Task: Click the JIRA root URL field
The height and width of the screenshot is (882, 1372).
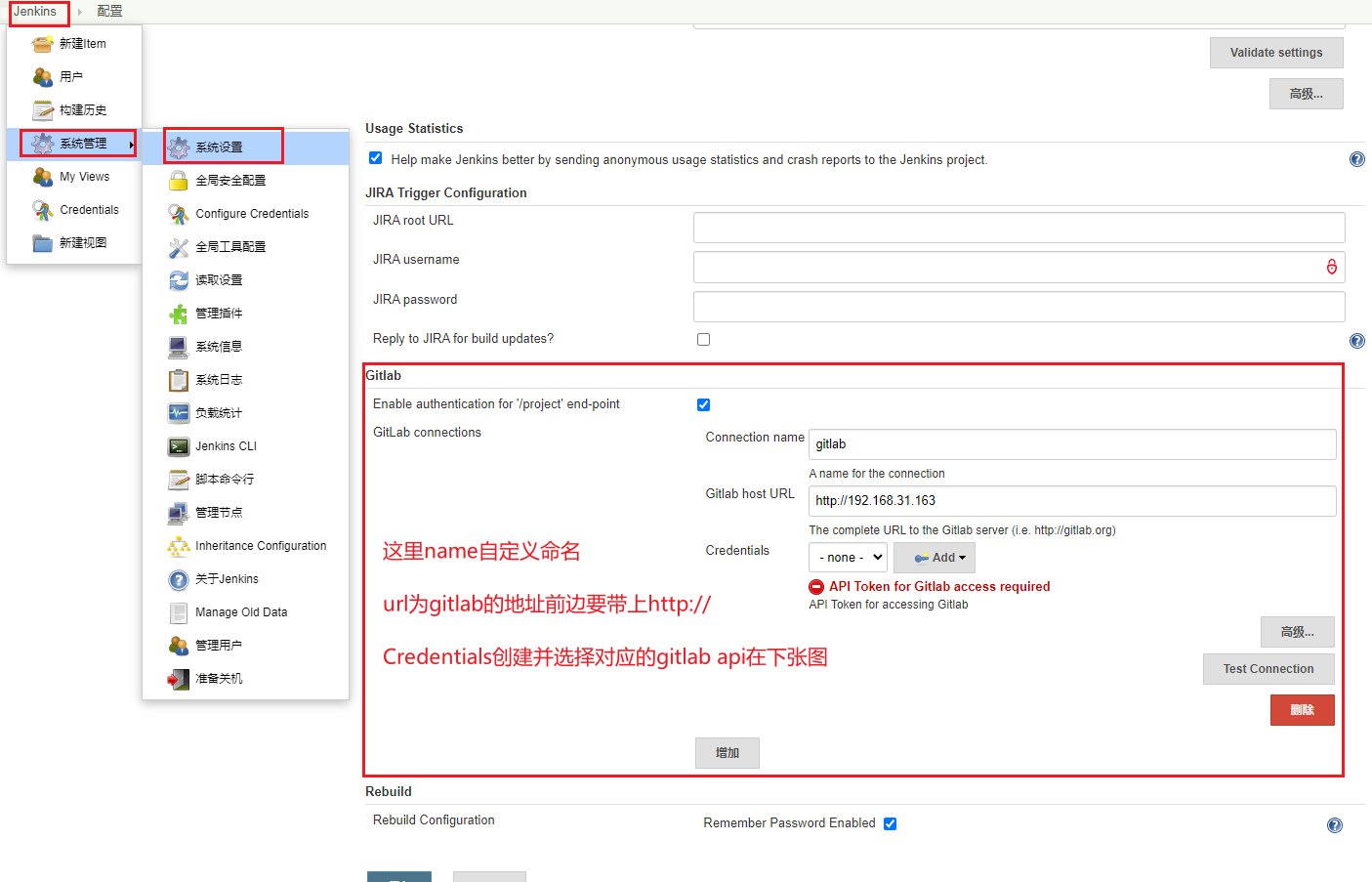Action: [x=1019, y=228]
